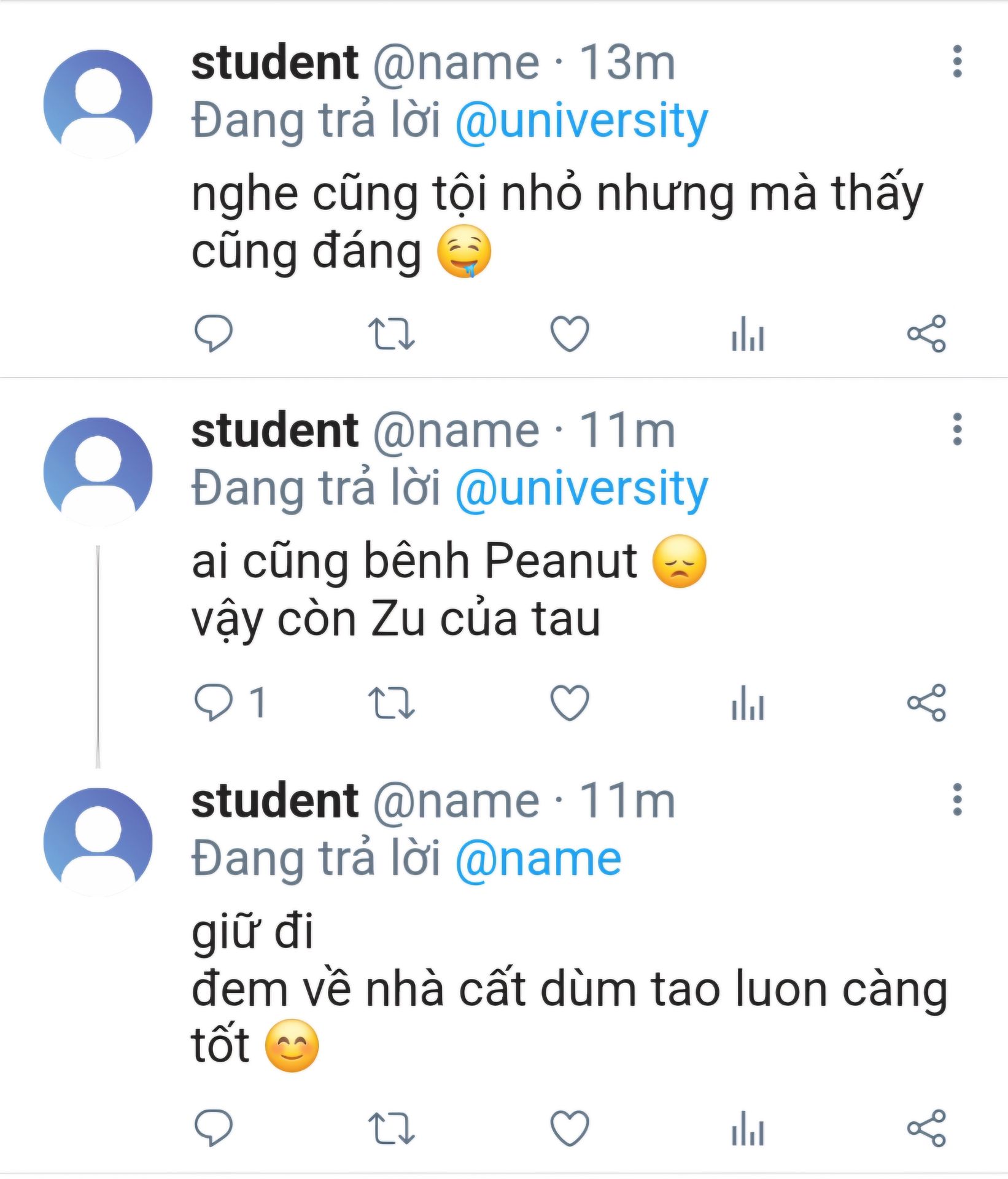The image size is (1008, 1179).
Task: Open @name mention link in last tweet
Action: (538, 858)
